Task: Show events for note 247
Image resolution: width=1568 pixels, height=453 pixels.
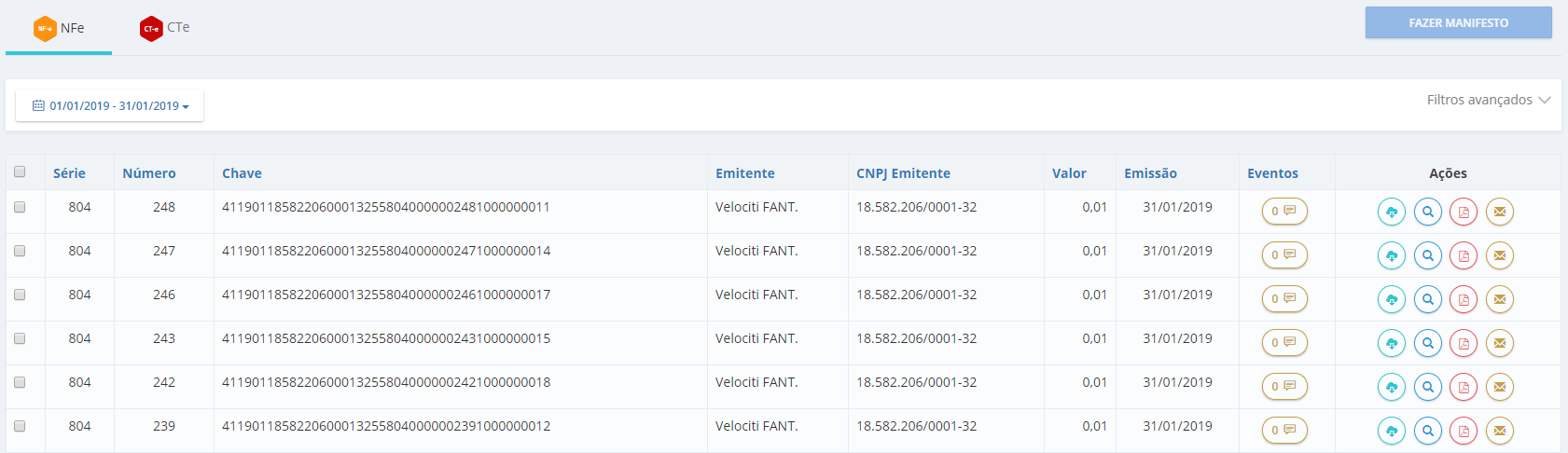Action: tap(1284, 254)
